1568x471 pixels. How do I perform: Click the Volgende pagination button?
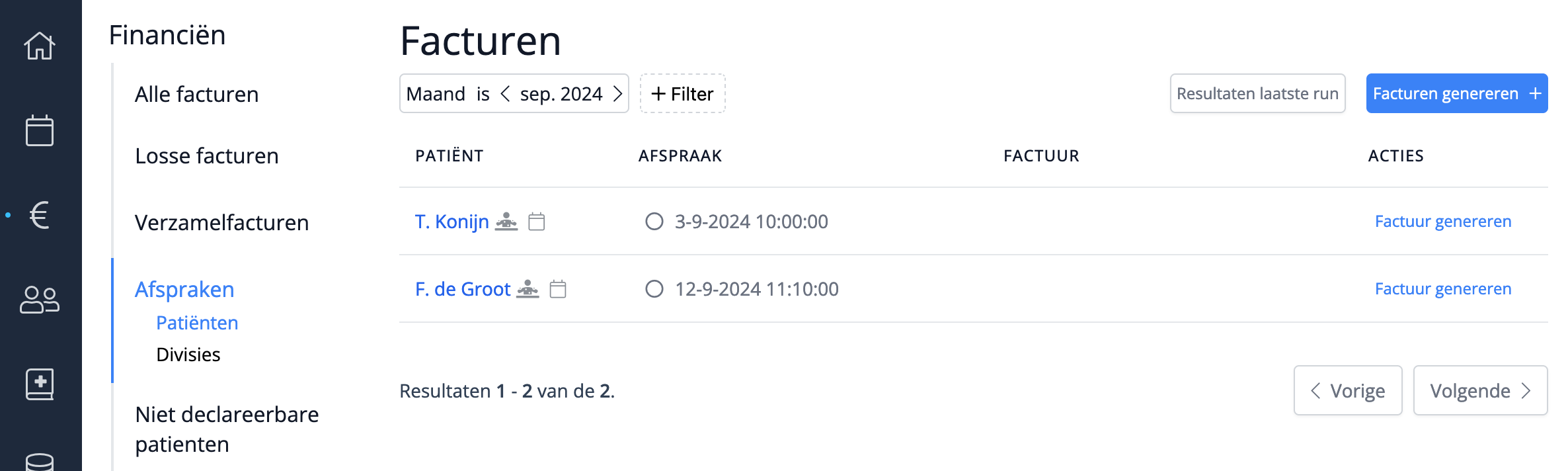[x=1480, y=391]
